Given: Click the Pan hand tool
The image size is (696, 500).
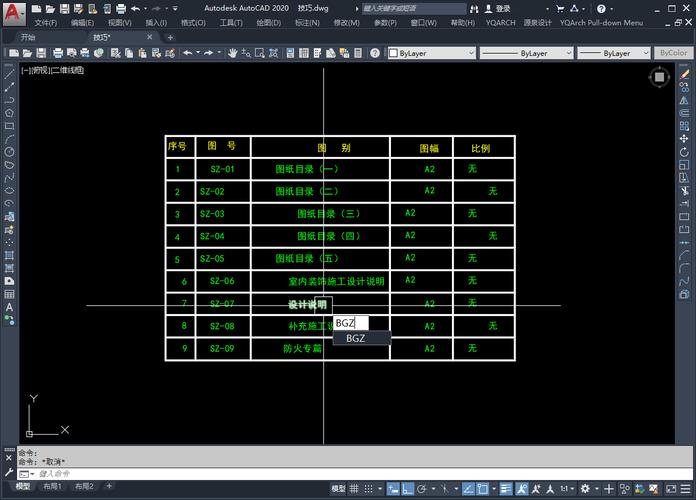Looking at the screenshot, I should pyautogui.click(x=233, y=53).
